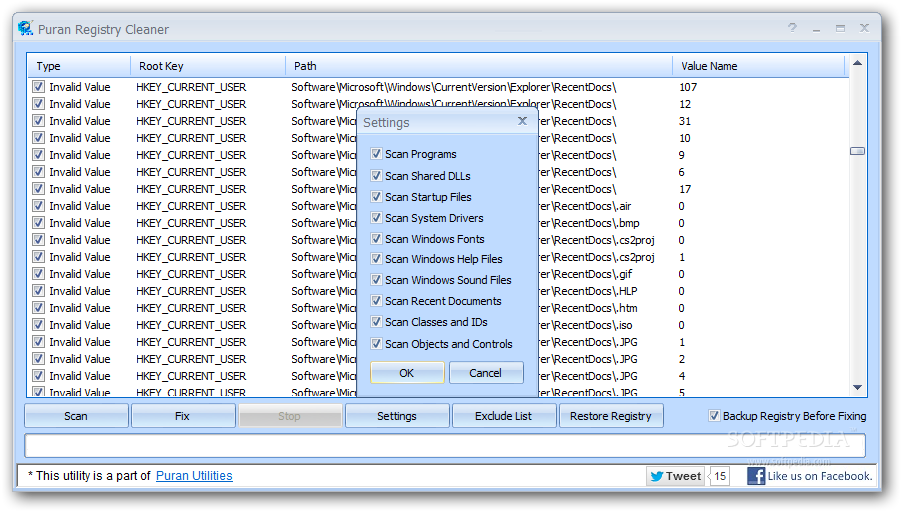
Task: Sort by the Value Name column header
Action: [x=759, y=66]
